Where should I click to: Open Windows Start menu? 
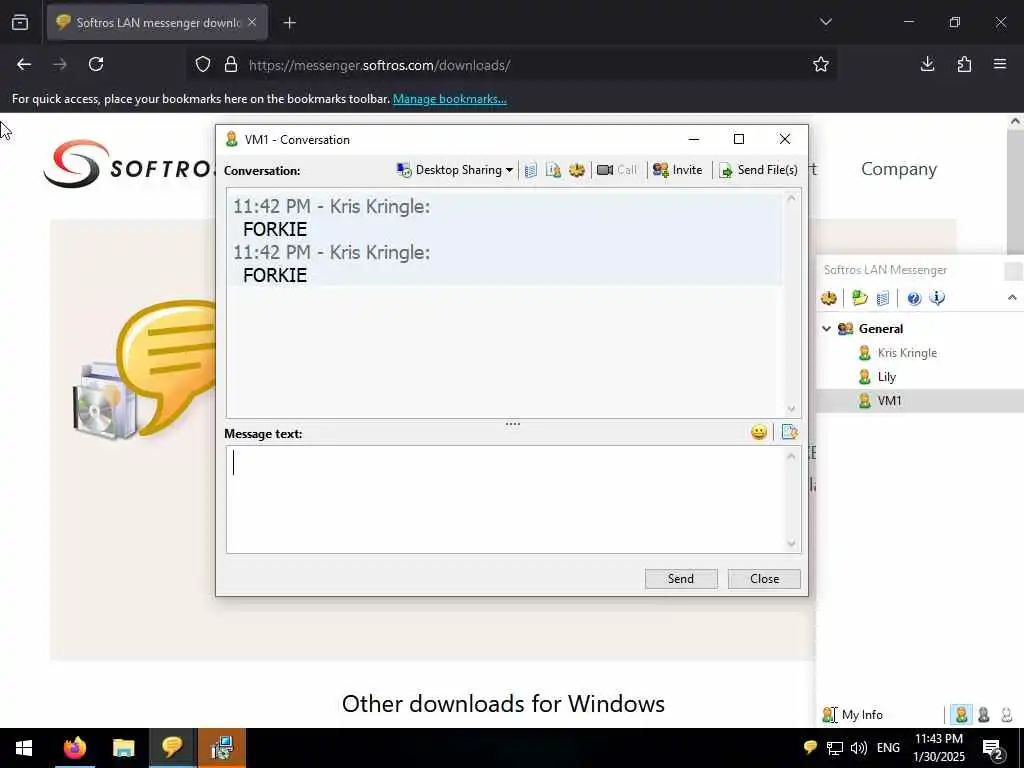tap(24, 748)
